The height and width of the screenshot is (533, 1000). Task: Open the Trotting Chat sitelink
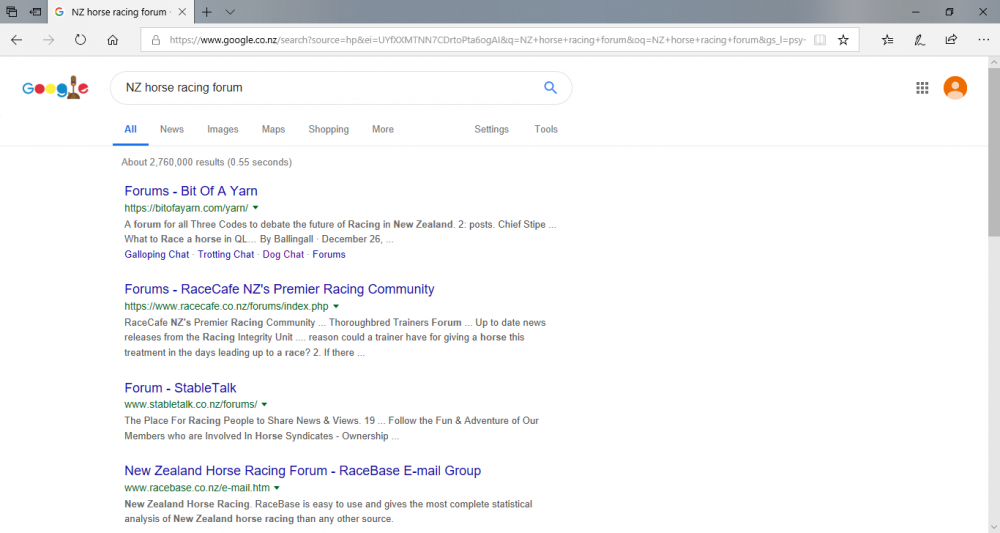(226, 254)
